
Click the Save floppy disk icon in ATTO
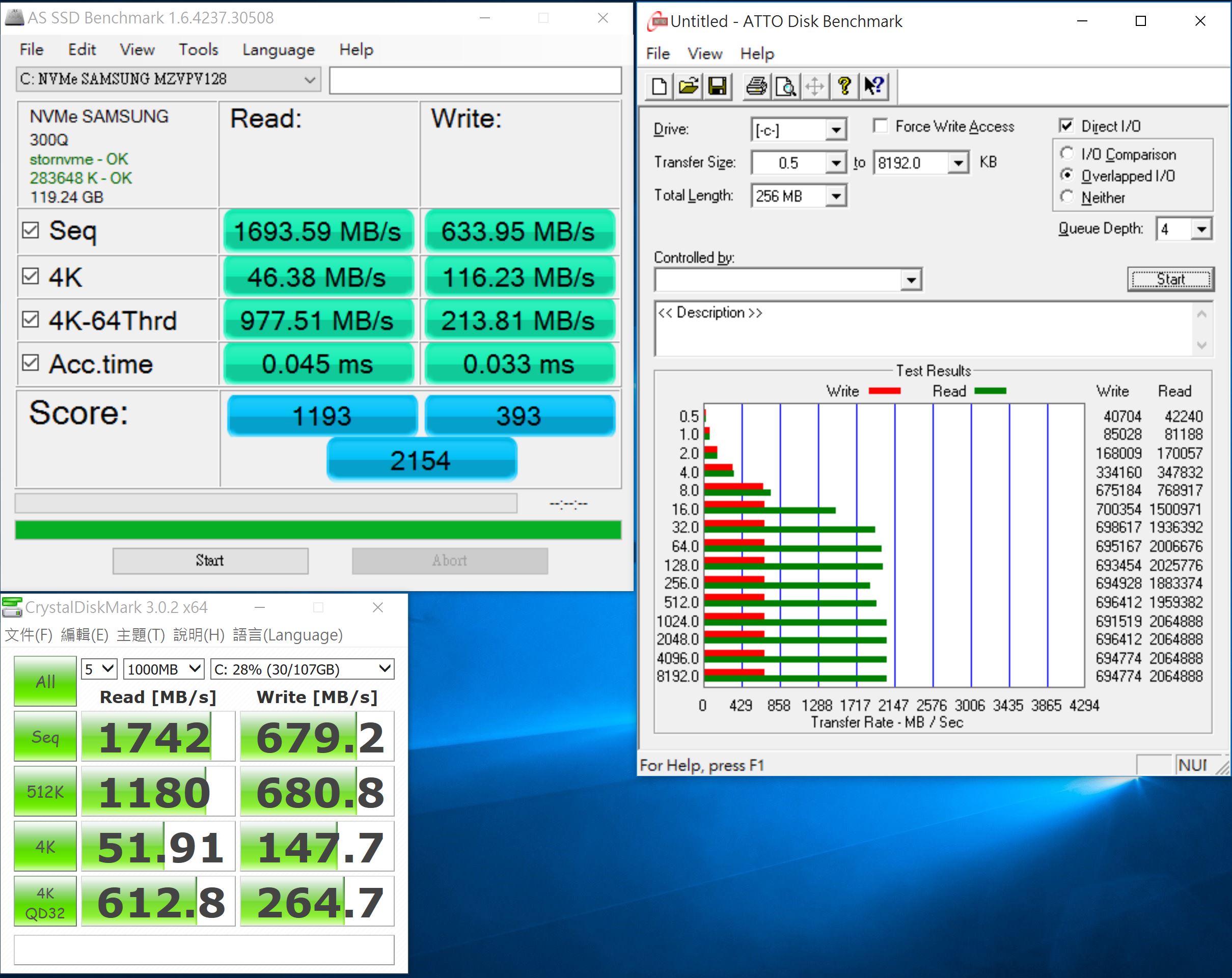[718, 86]
